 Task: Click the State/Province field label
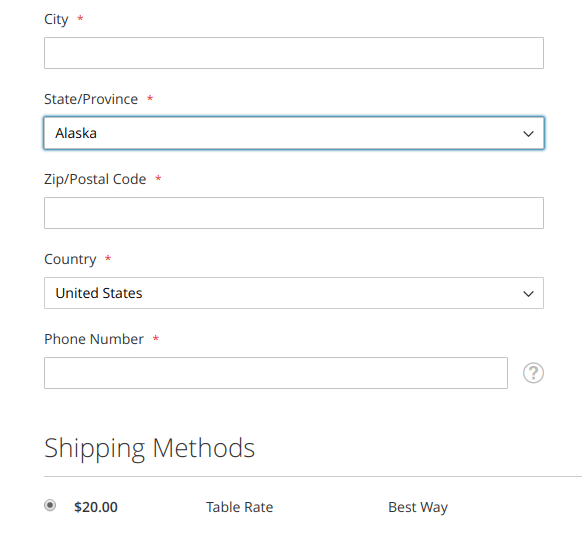coord(91,99)
